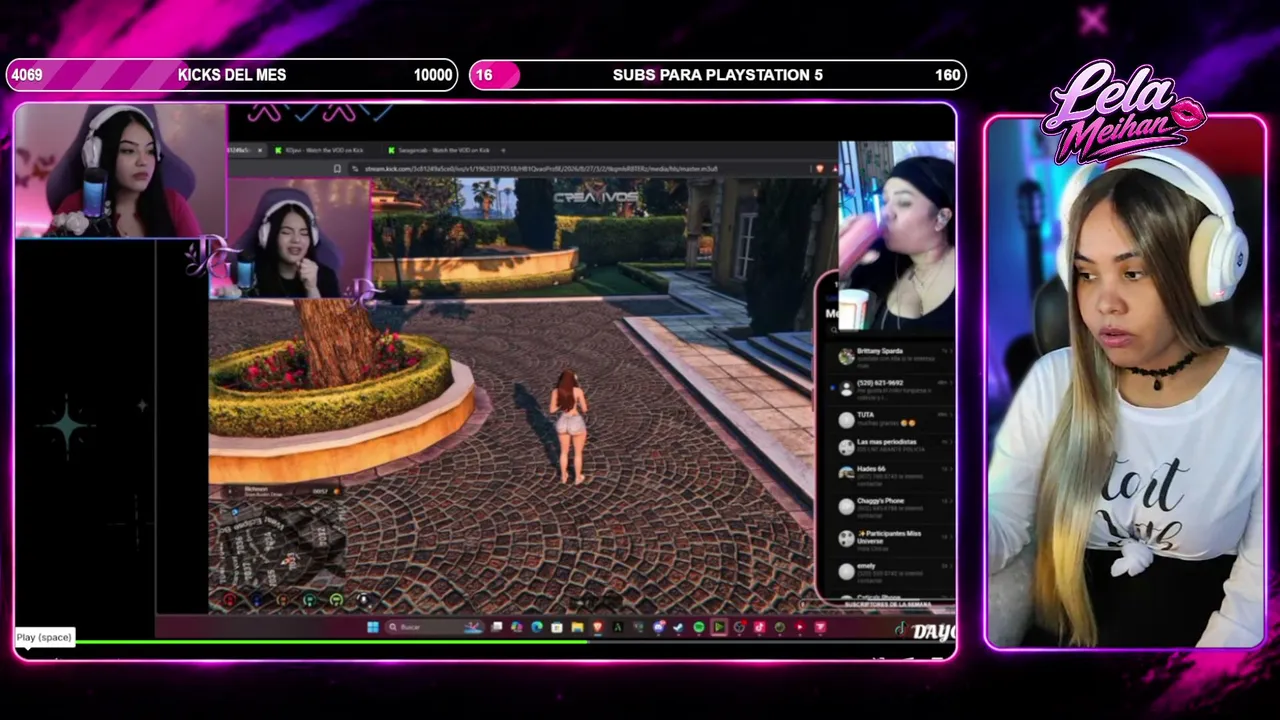Click the Participantes Miss Universe group avatar
The image size is (1280, 720).
(846, 538)
